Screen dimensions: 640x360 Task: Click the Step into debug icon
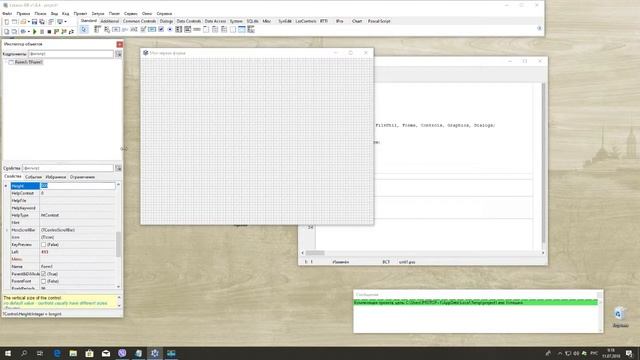coord(56,31)
